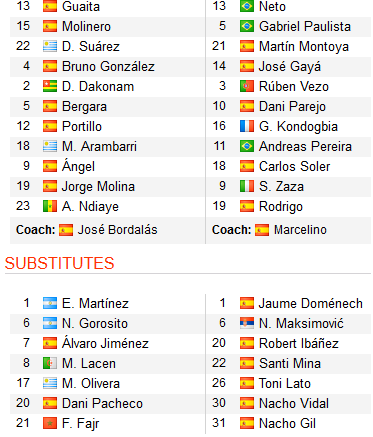Open player Dani Parejo
373x437 pixels.
click(x=292, y=107)
